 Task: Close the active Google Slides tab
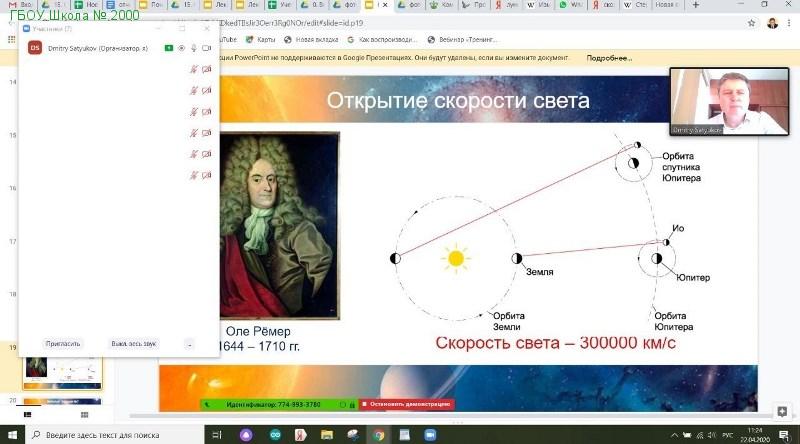click(385, 5)
